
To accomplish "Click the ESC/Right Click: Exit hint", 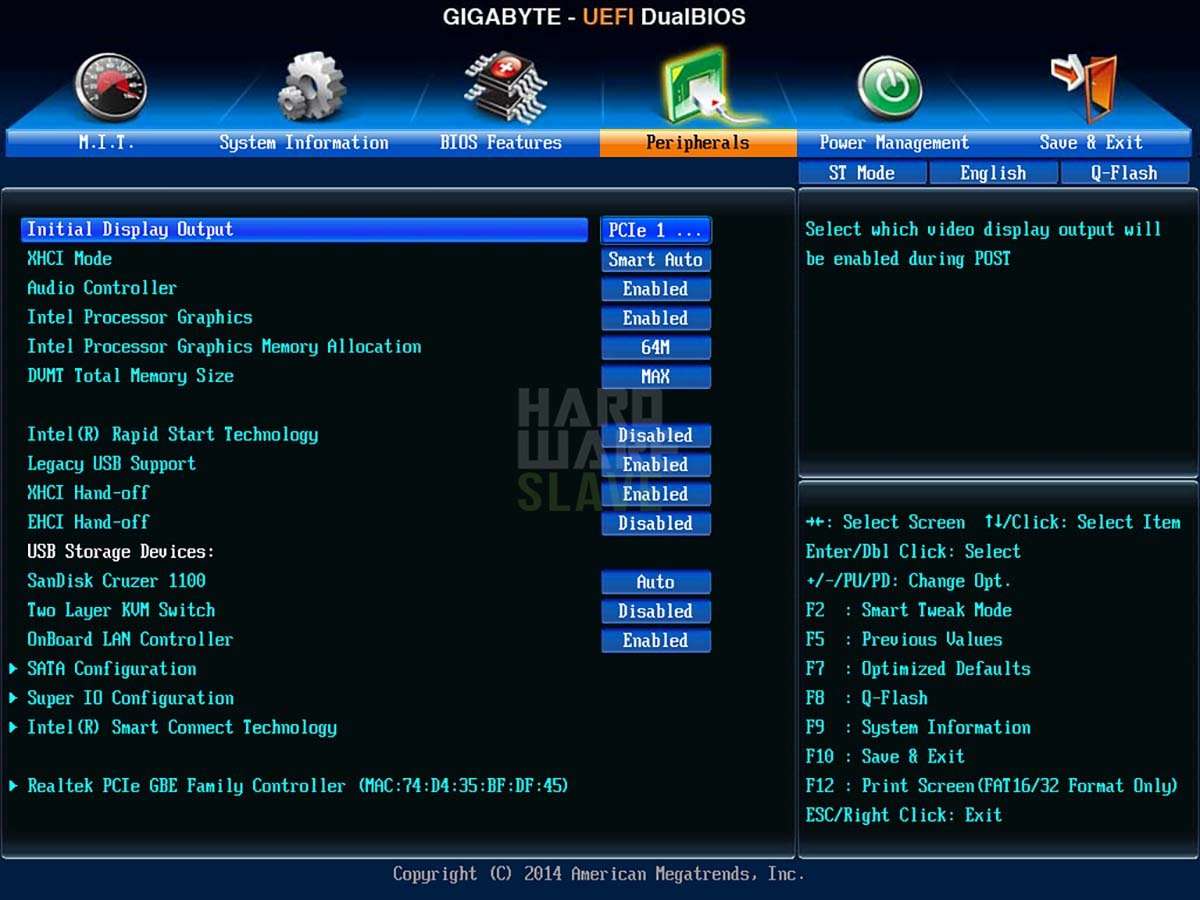I will pos(904,815).
